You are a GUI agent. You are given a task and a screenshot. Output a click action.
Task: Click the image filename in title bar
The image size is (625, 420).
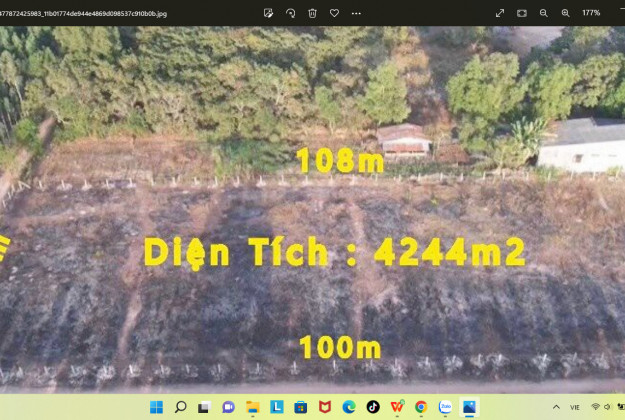(x=84, y=13)
